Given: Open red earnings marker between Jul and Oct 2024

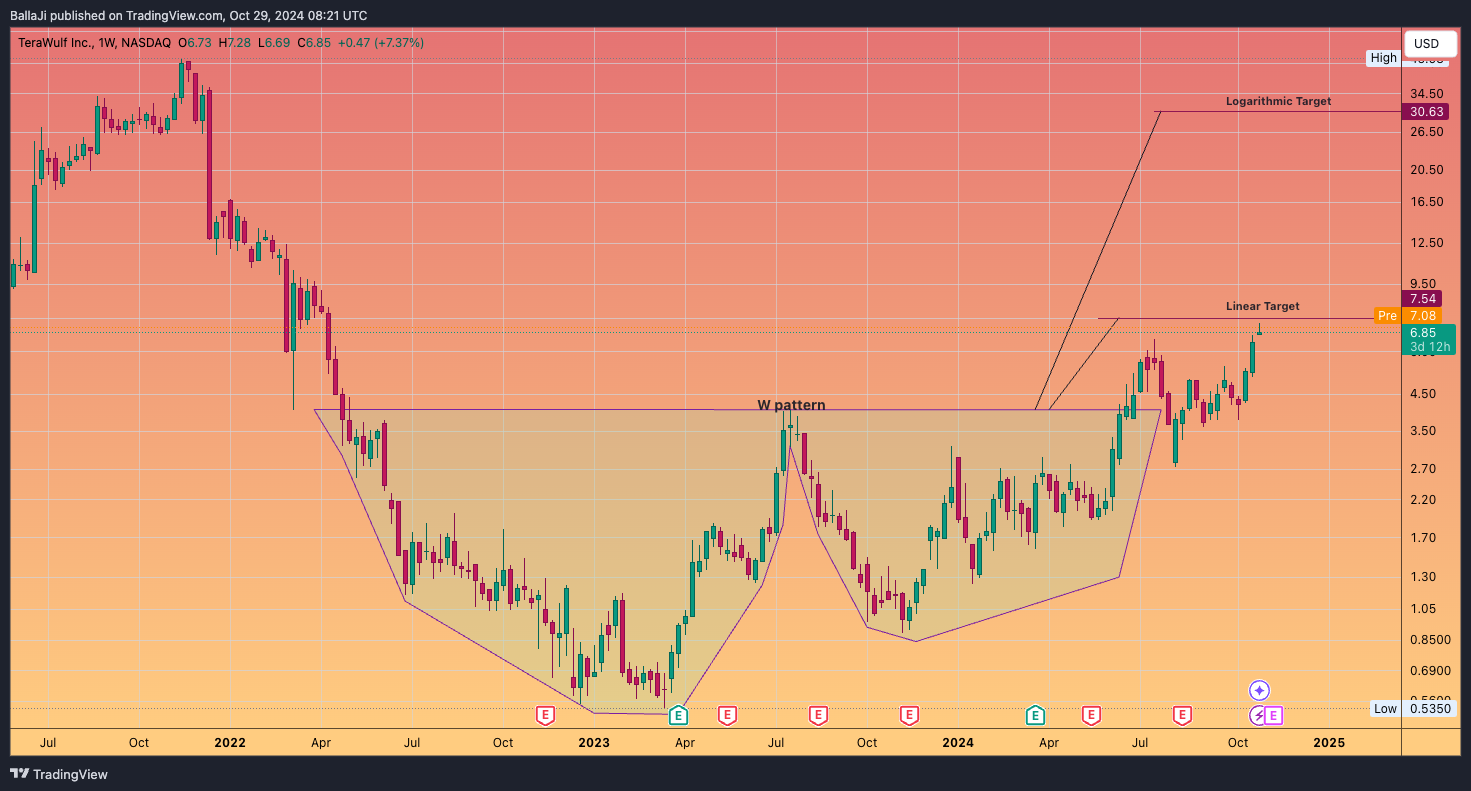Looking at the screenshot, I should 1182,715.
